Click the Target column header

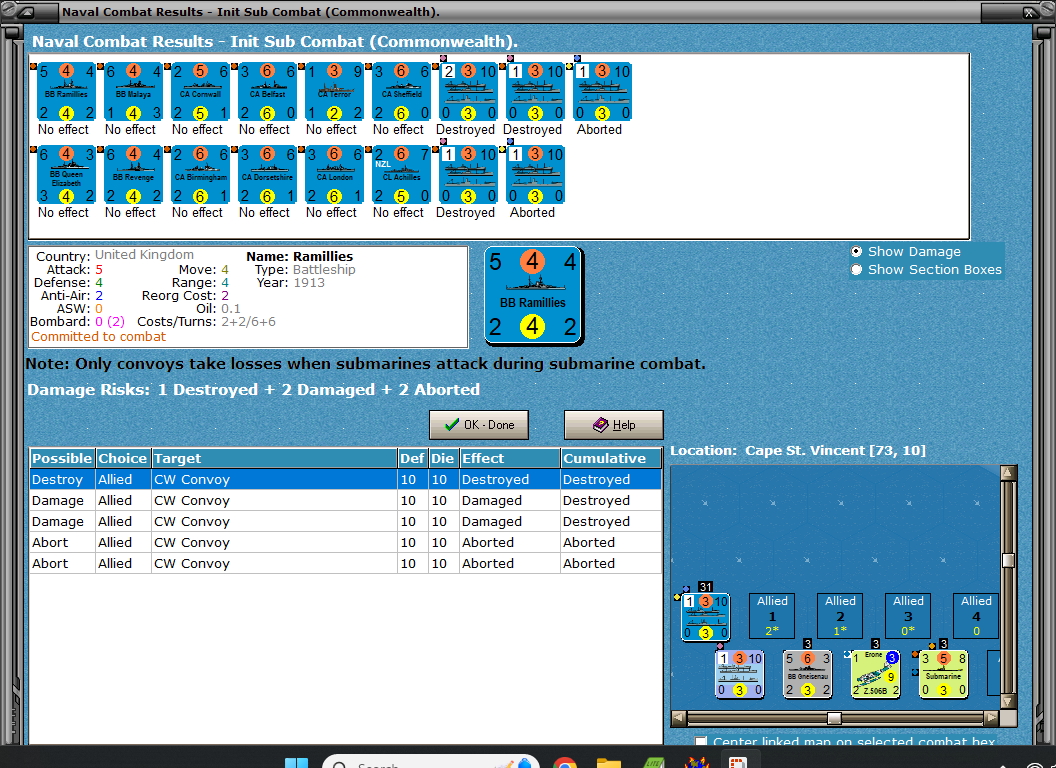point(274,458)
